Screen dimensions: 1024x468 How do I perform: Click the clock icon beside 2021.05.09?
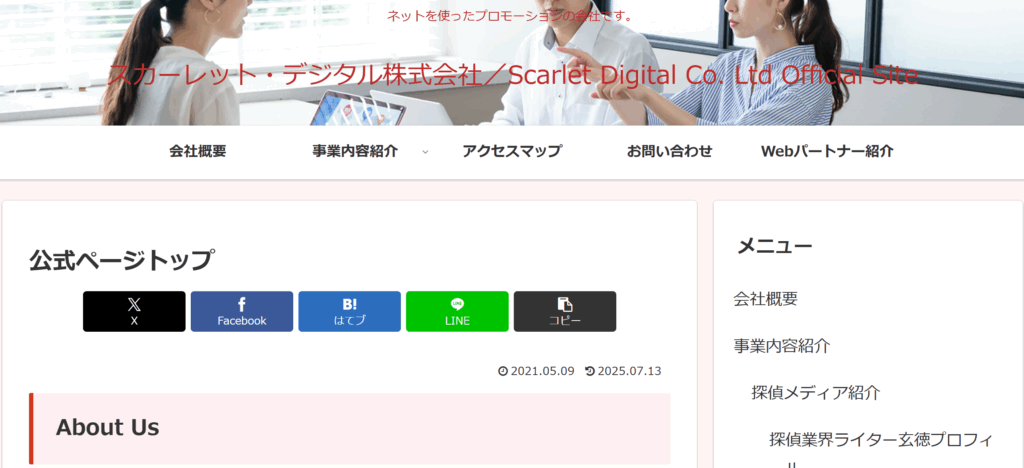(503, 371)
